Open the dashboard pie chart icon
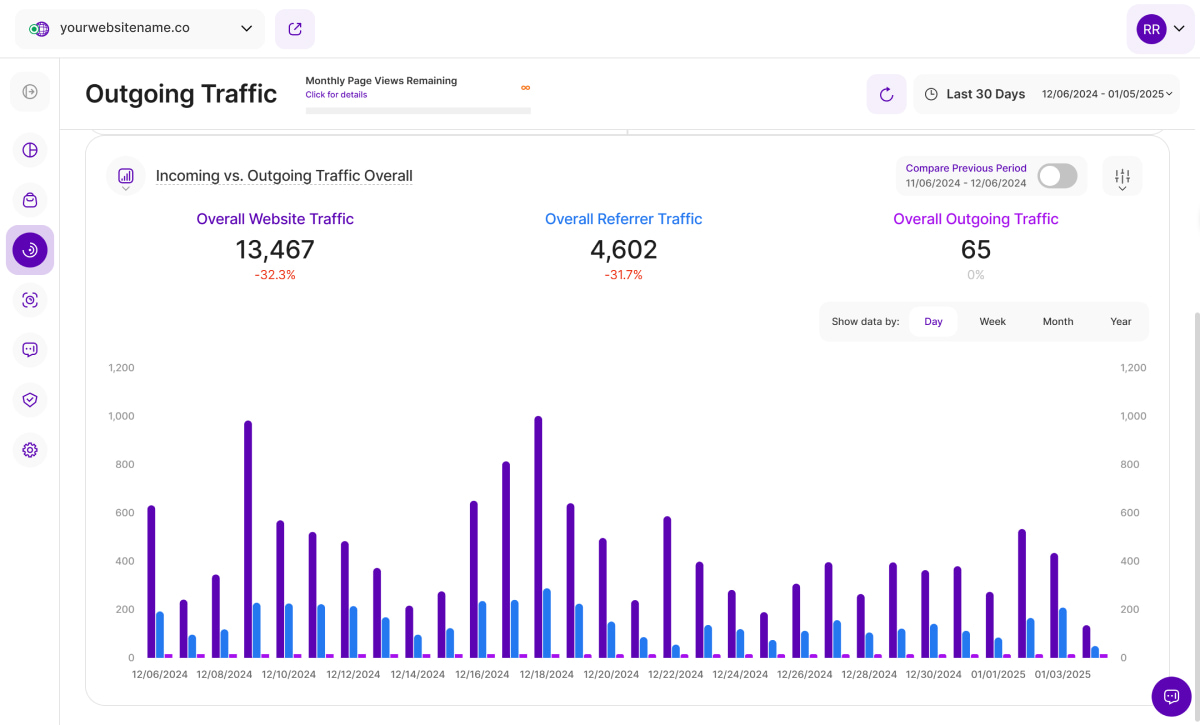 click(x=30, y=150)
